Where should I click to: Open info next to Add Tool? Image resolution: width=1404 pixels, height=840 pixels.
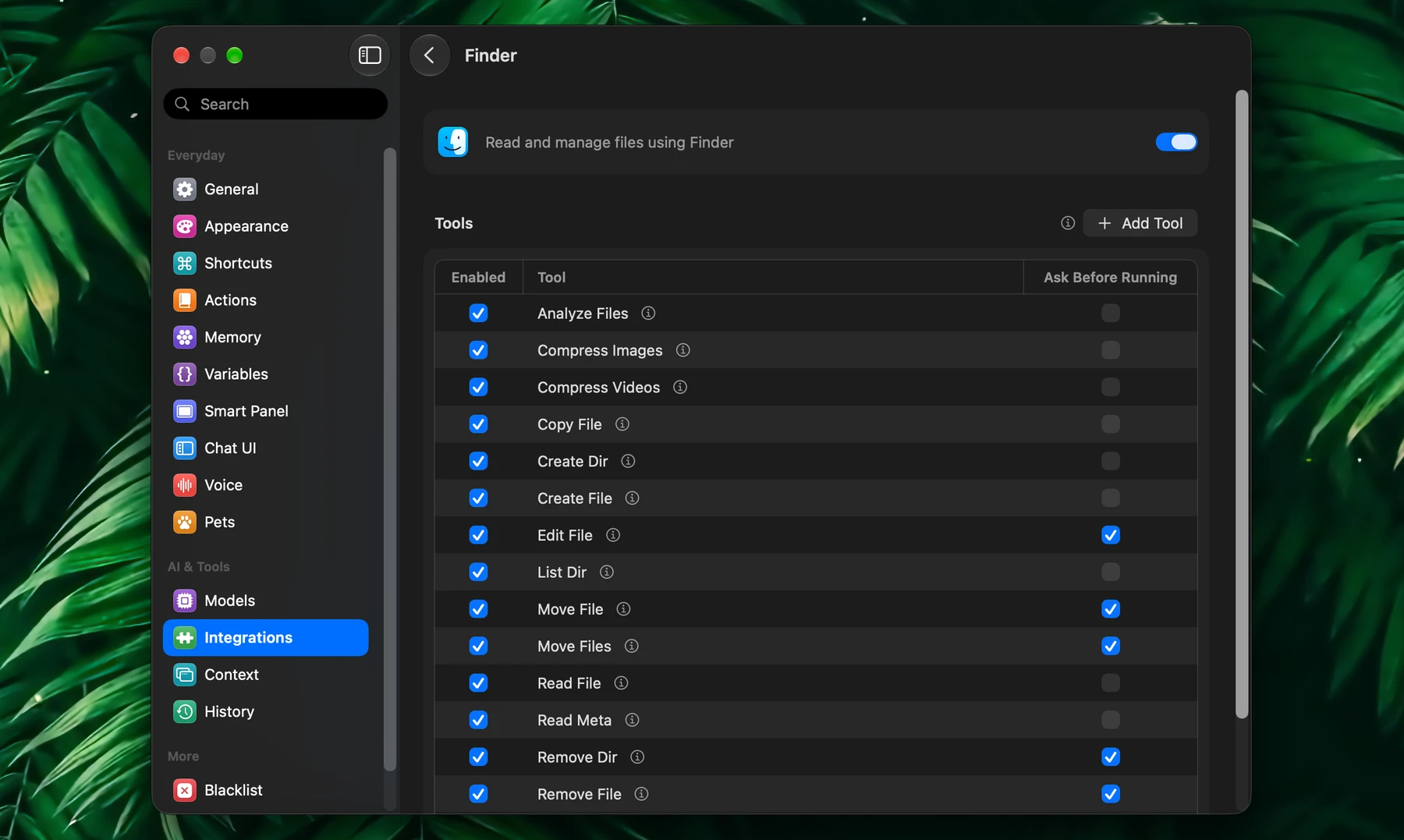coord(1068,223)
